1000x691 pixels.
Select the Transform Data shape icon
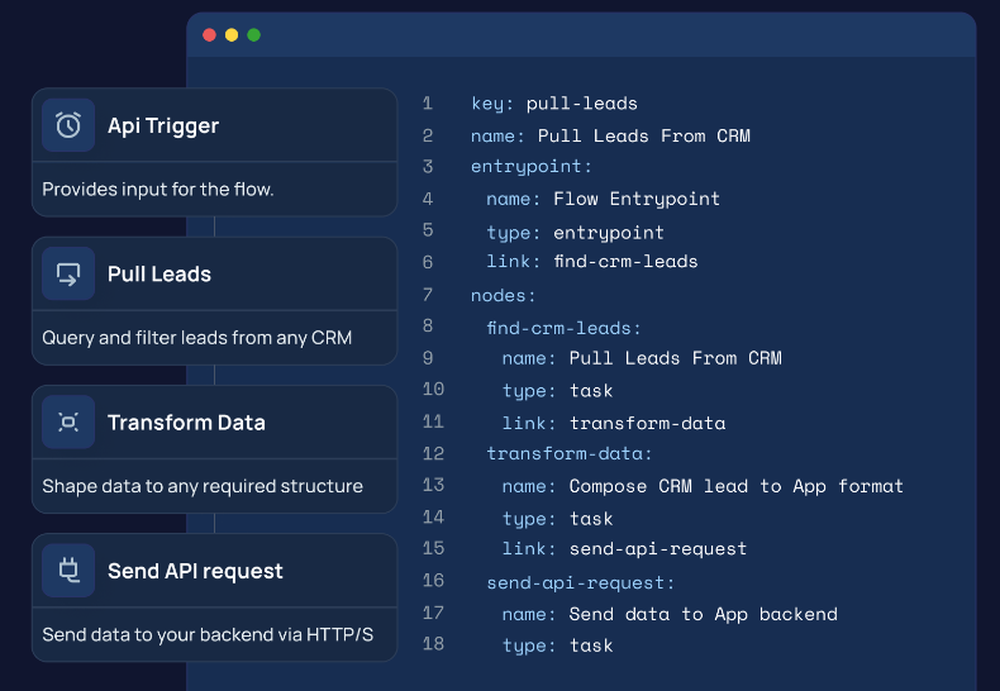(66, 422)
